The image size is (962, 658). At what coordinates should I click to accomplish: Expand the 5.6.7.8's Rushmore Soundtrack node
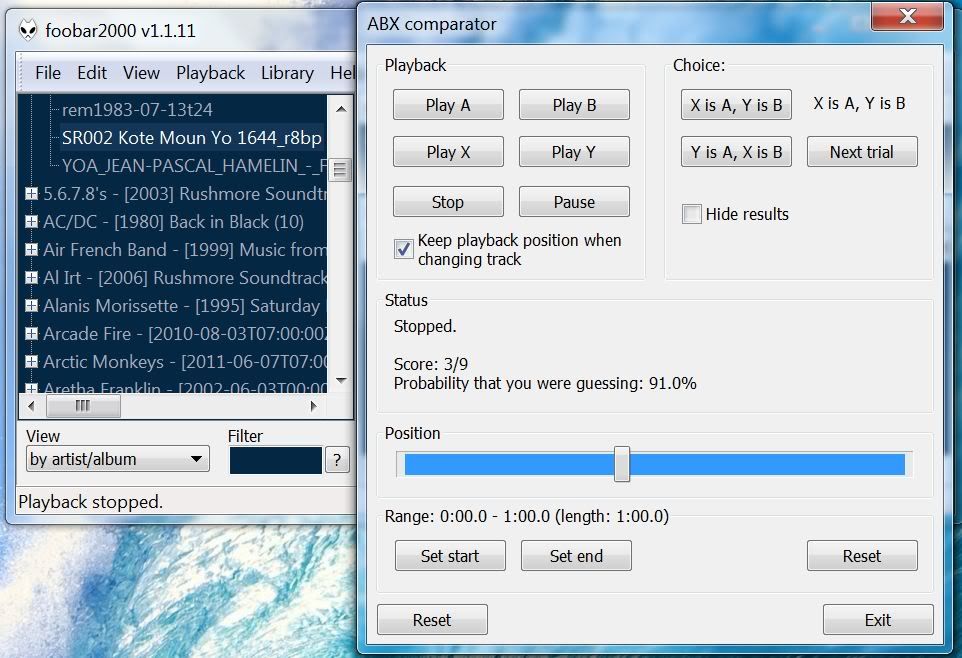(31, 193)
